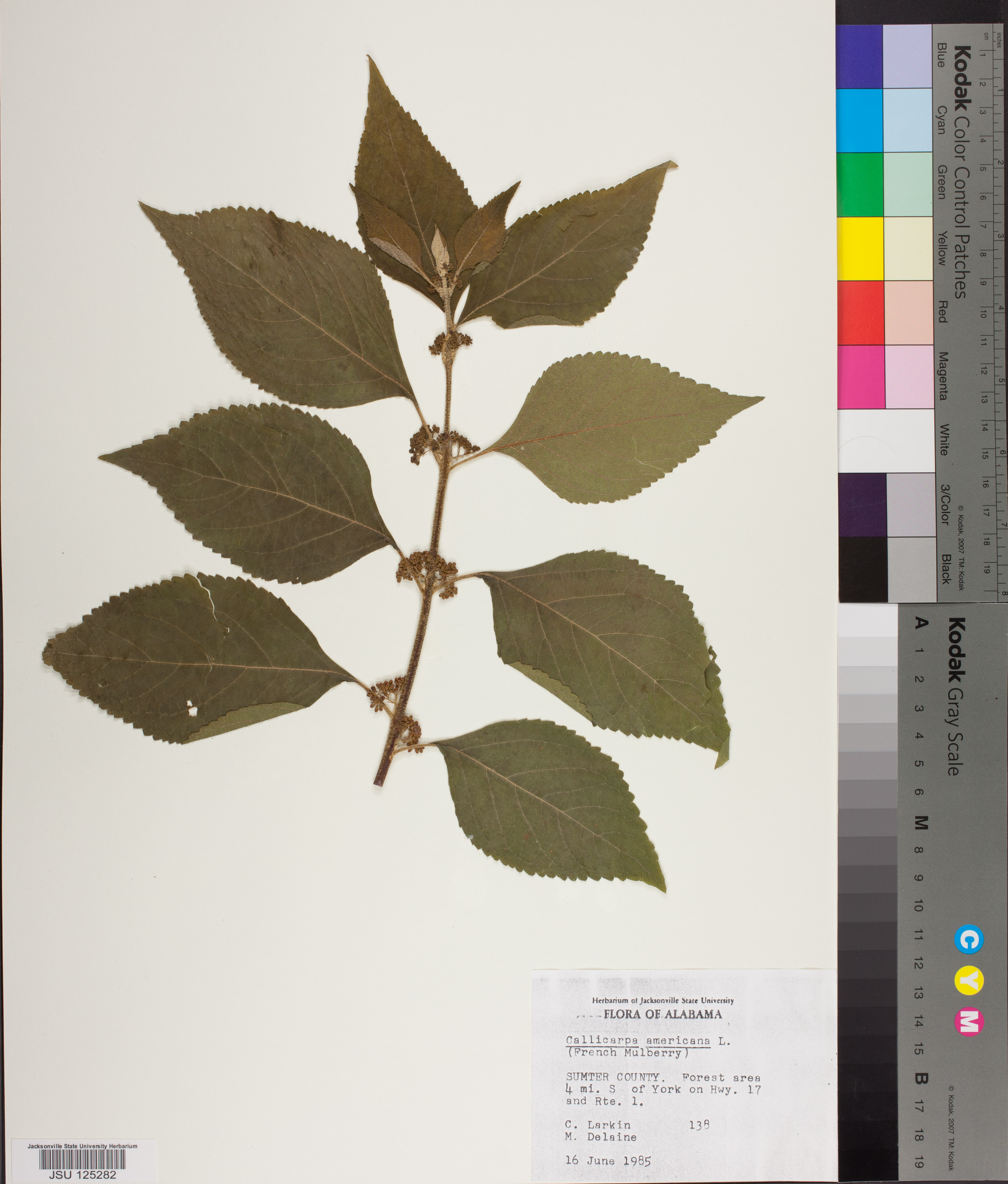Click the '3/Color' patch label

coord(945,505)
